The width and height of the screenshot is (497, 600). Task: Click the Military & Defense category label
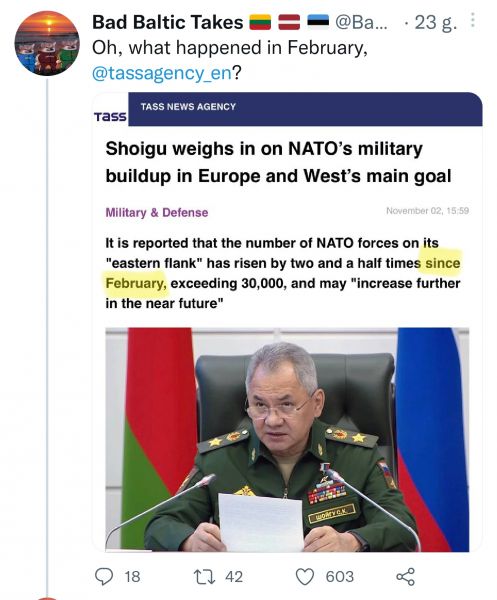pos(157,212)
